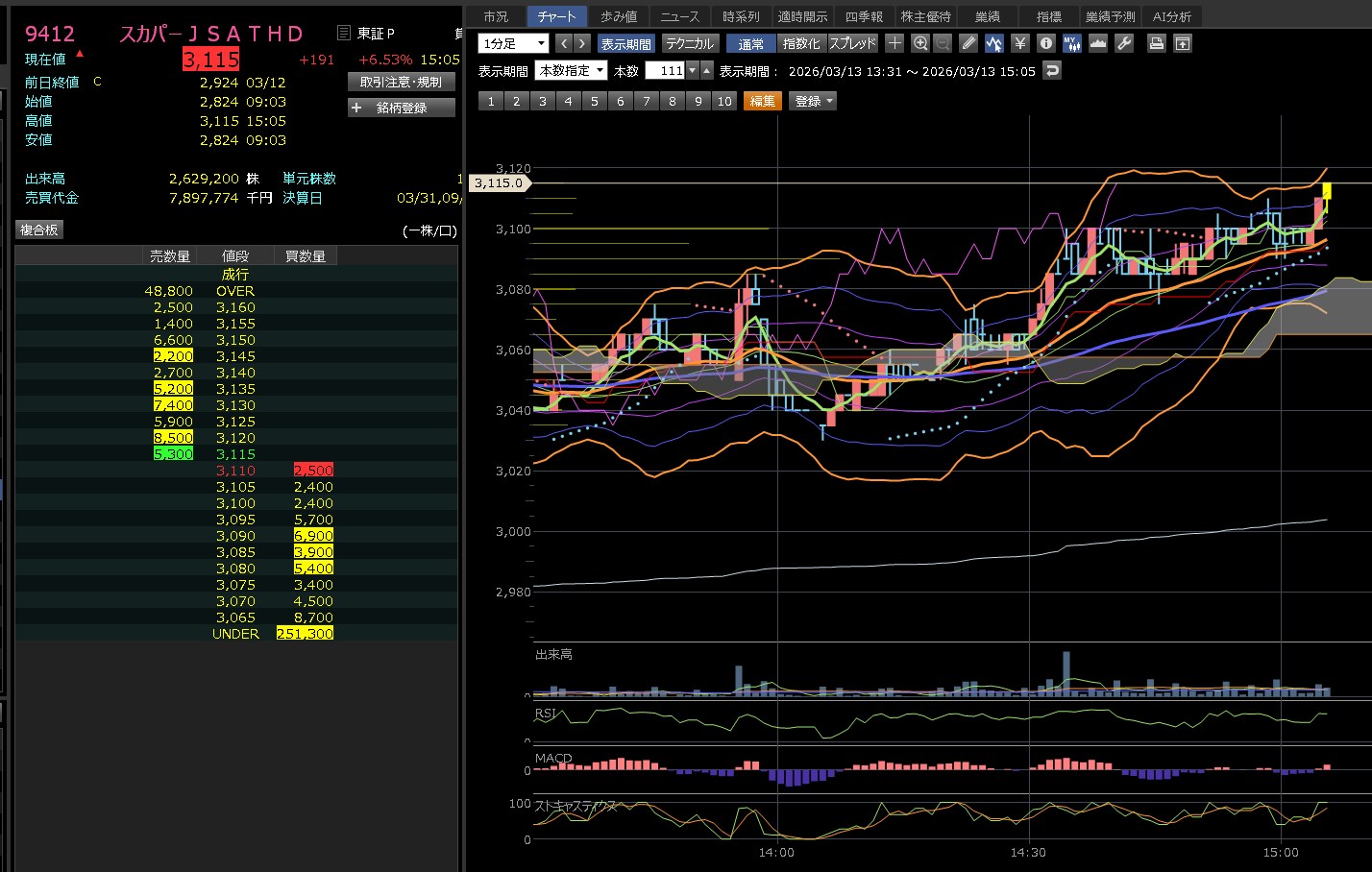Click the 銘柄登録 button
Screen dimensions: 1372x872
401,108
